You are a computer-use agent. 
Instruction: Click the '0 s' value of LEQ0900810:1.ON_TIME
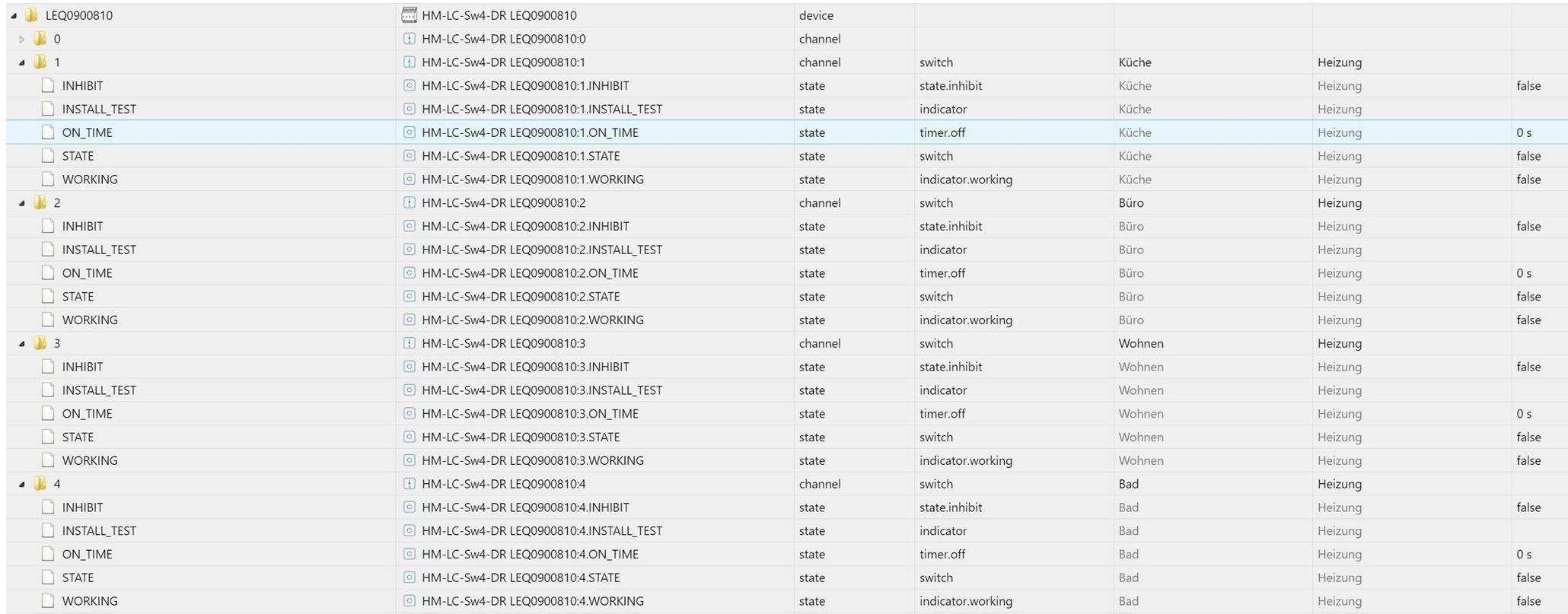(x=1524, y=132)
